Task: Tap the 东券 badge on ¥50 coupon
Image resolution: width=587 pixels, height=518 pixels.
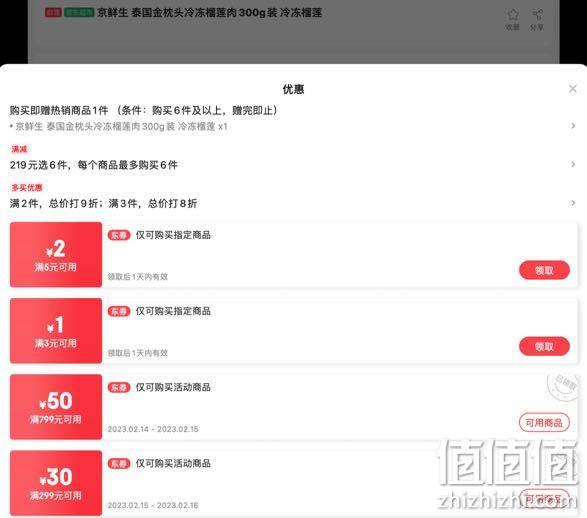Action: coord(119,387)
